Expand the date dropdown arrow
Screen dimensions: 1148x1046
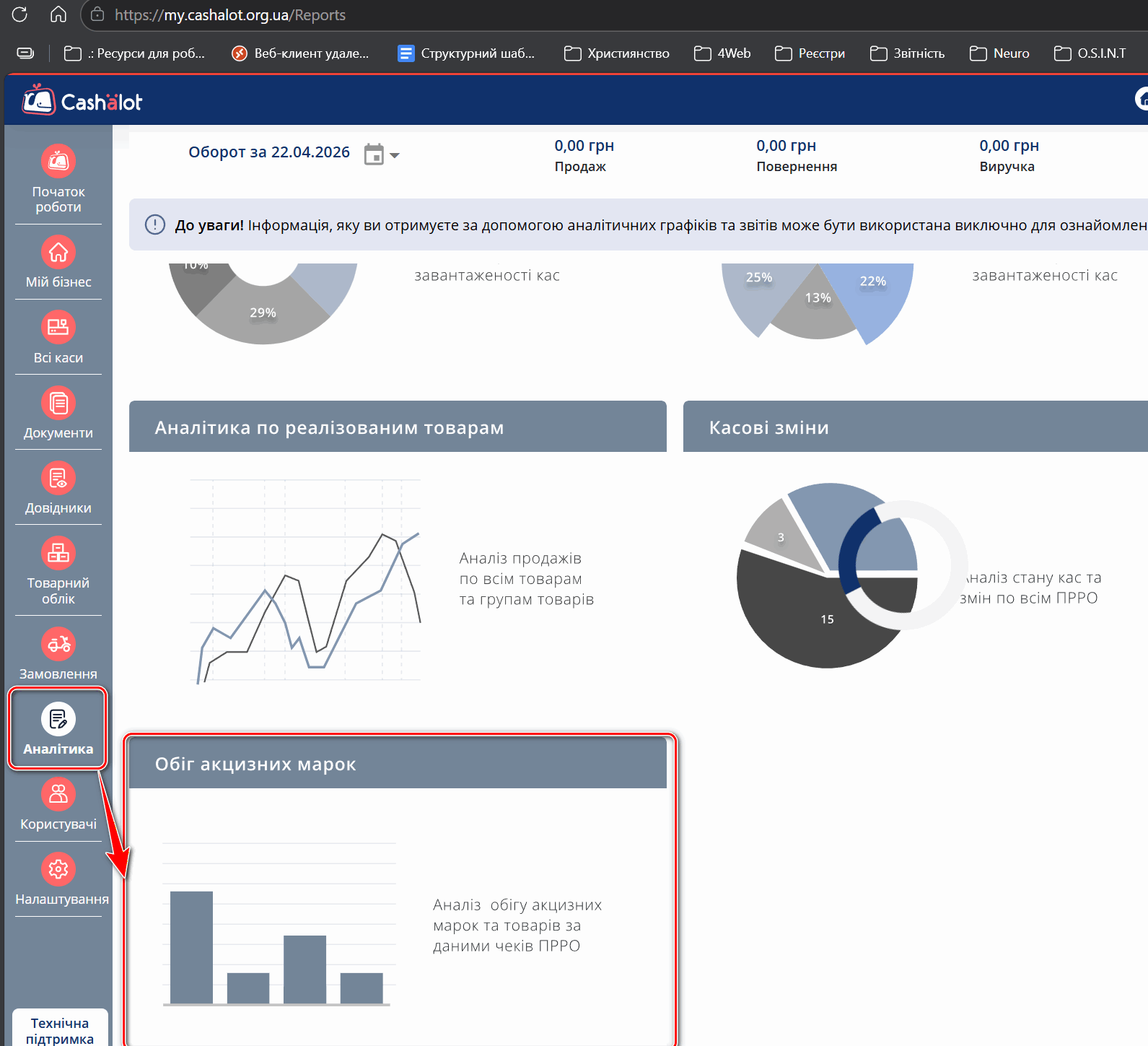[395, 155]
